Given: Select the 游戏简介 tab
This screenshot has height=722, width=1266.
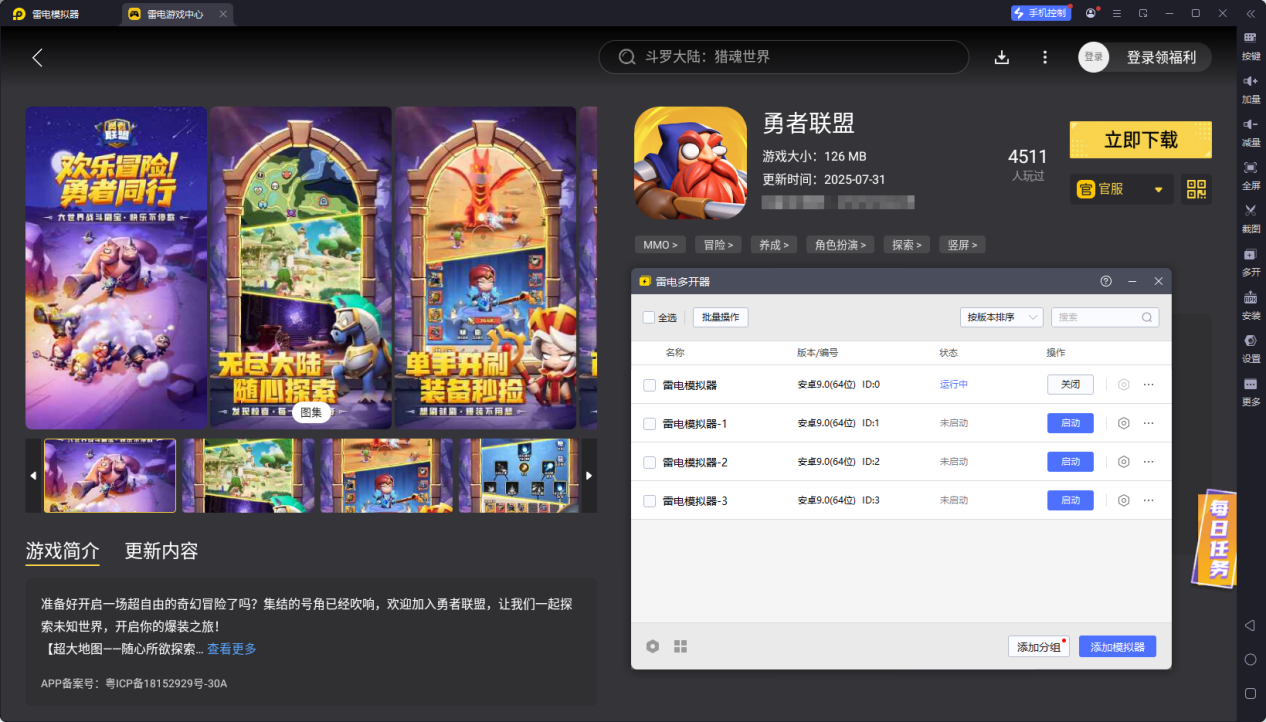Looking at the screenshot, I should (63, 551).
